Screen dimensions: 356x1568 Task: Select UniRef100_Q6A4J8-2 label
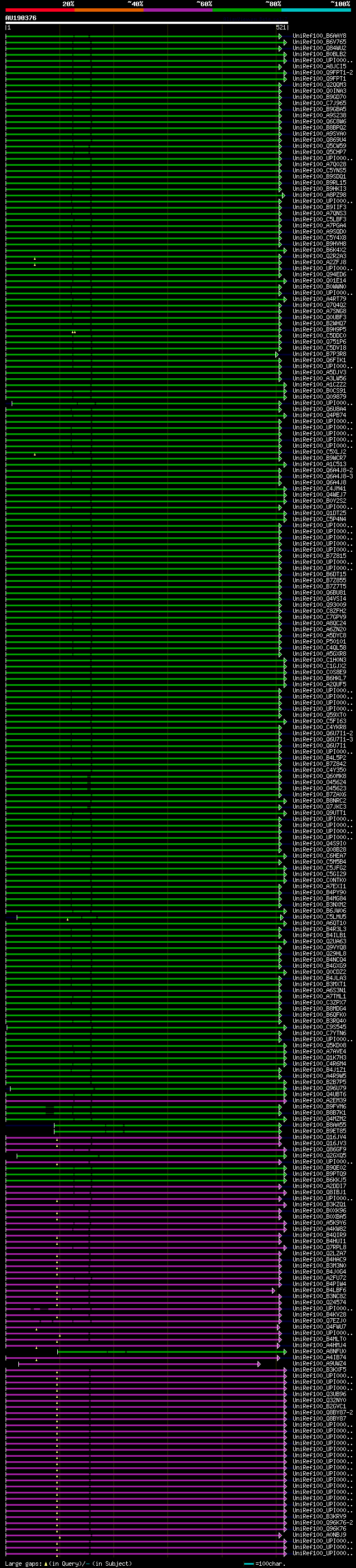323,470
